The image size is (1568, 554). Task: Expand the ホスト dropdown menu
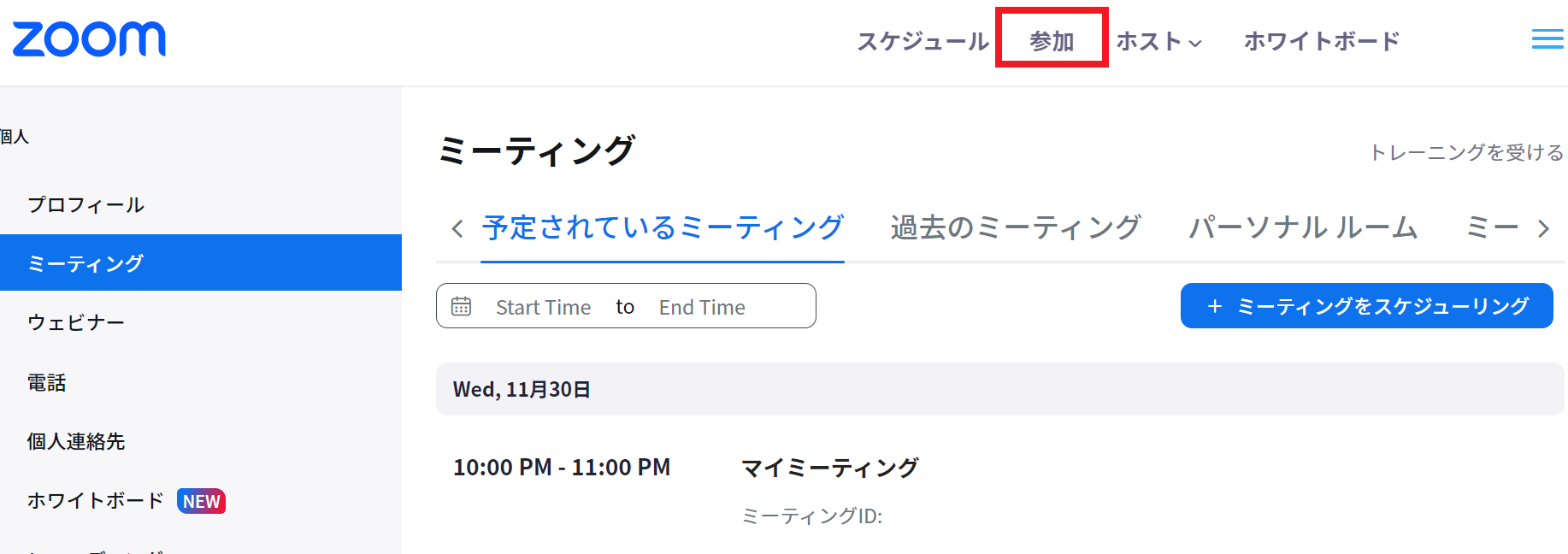click(1158, 41)
